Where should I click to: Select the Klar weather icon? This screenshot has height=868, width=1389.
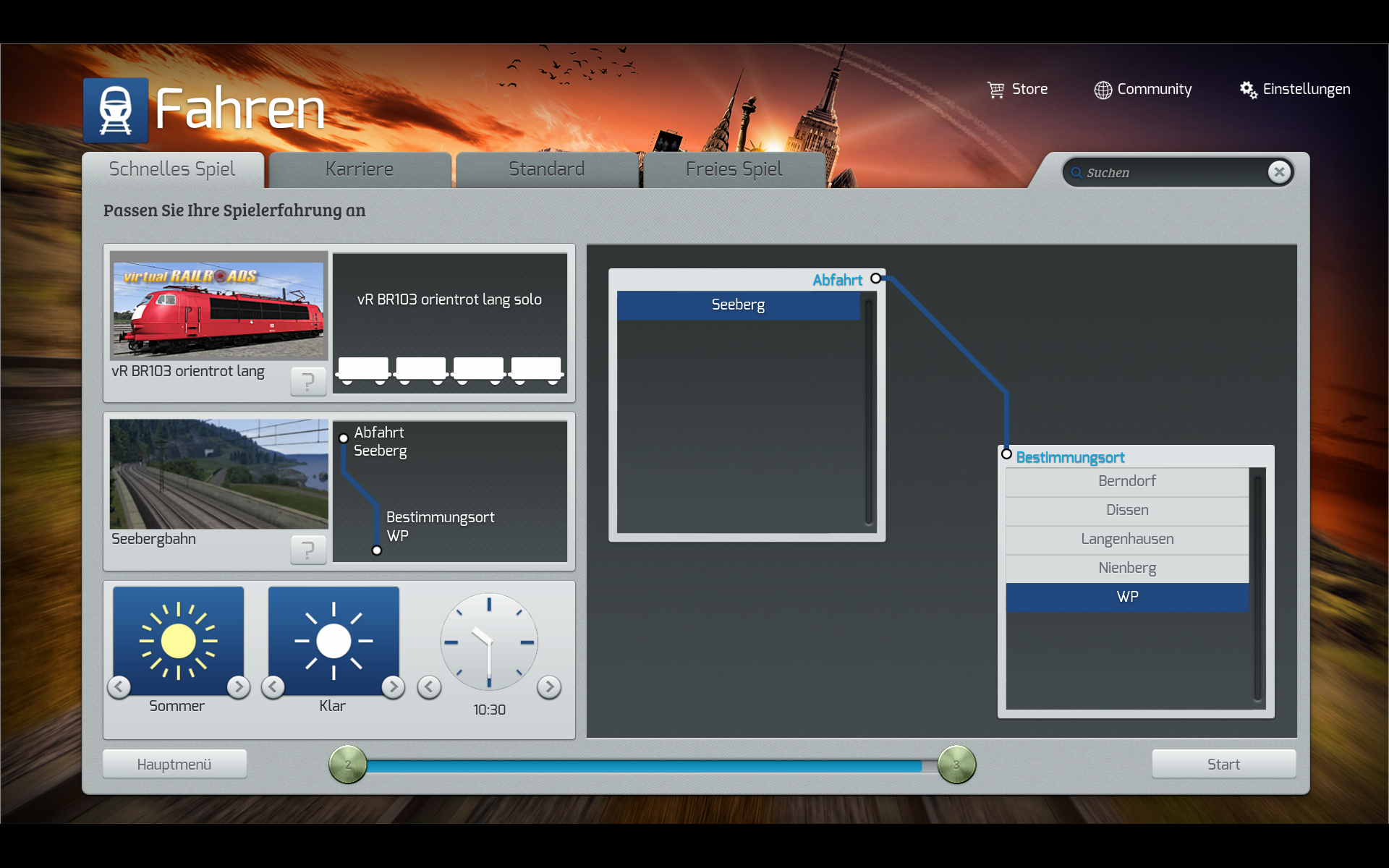[334, 640]
